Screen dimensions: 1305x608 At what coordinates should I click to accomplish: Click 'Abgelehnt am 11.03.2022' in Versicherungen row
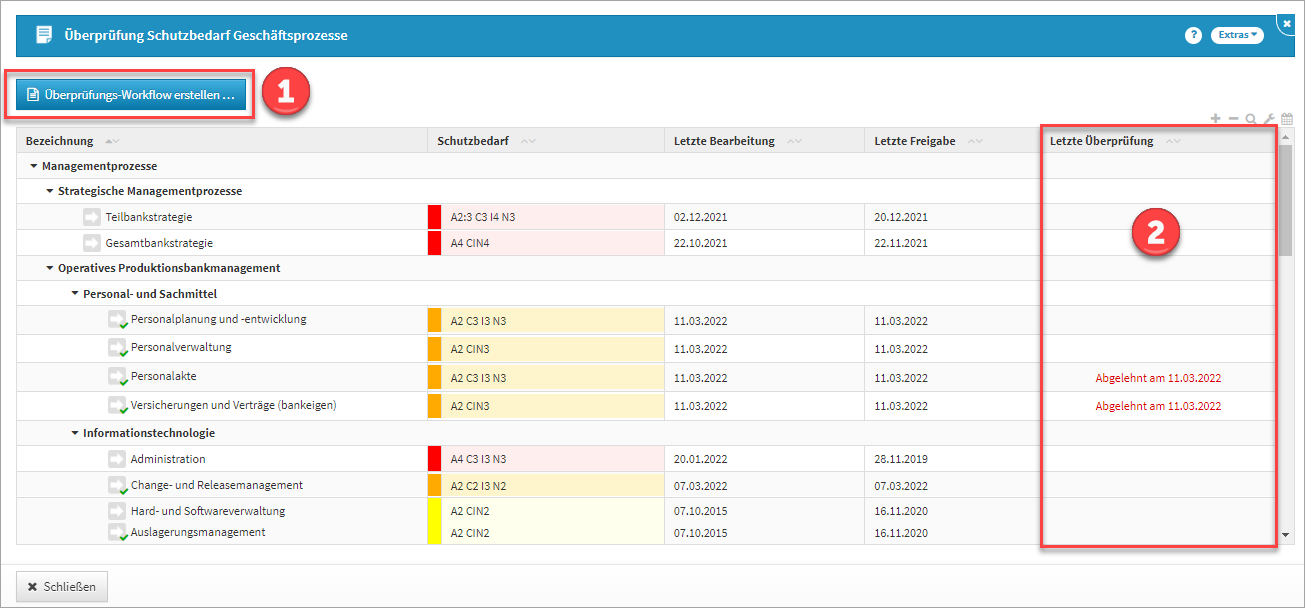[1158, 406]
